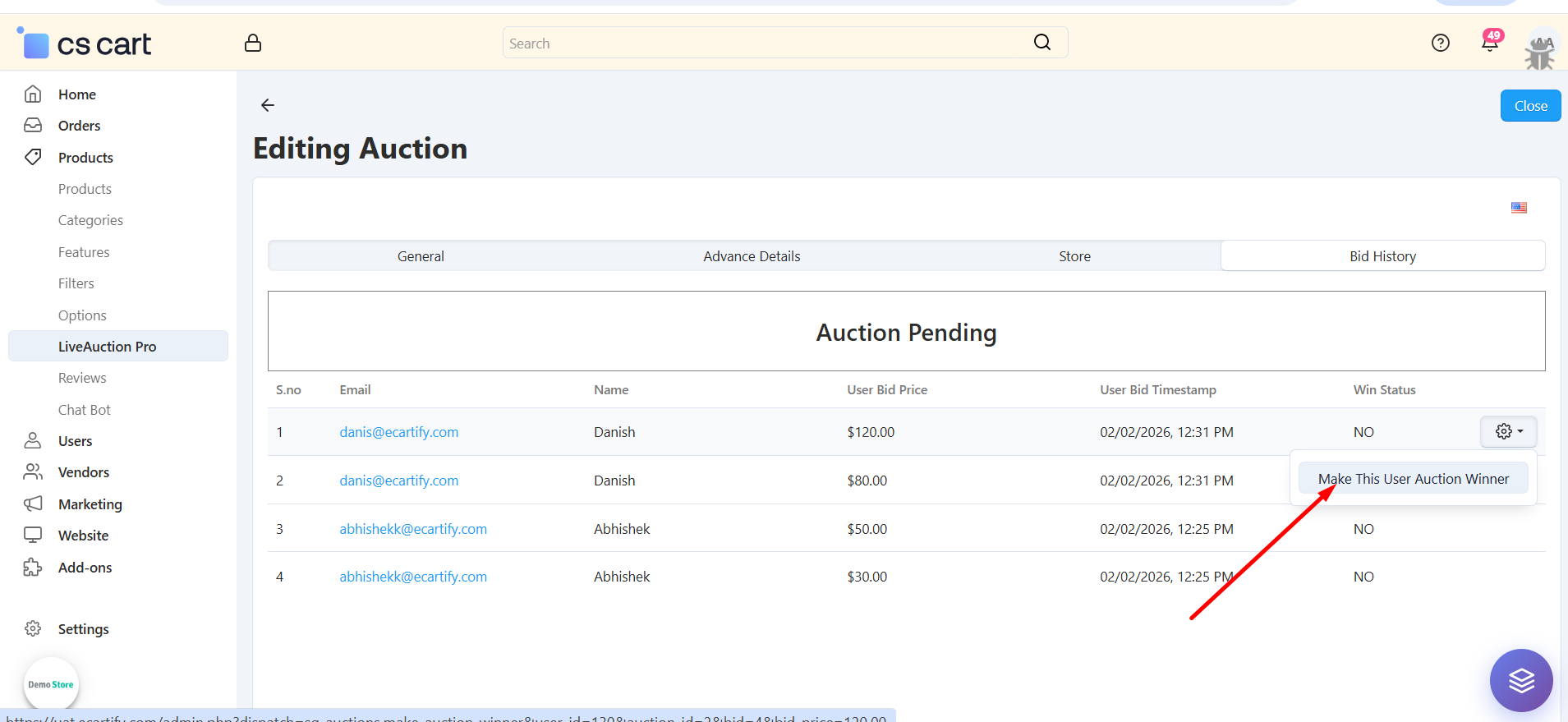This screenshot has height=722, width=1568.
Task: Expand the Vendors sidebar menu
Action: pos(84,472)
